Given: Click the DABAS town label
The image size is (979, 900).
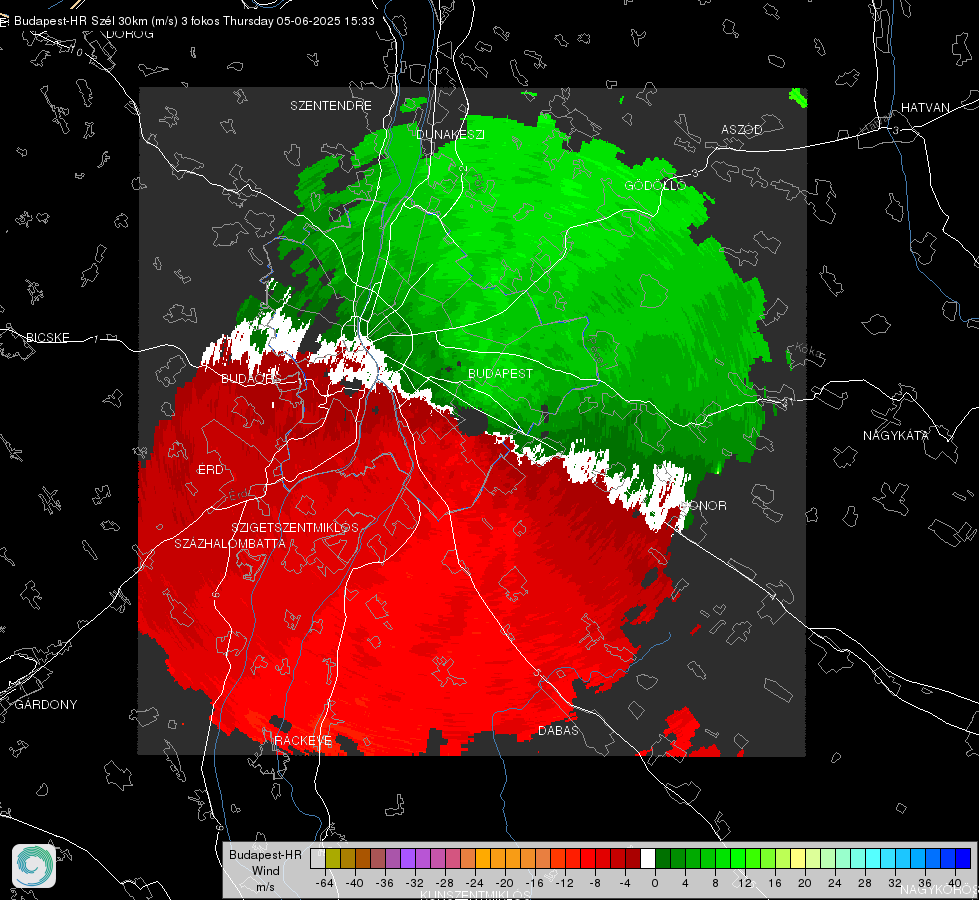Looking at the screenshot, I should point(559,730).
